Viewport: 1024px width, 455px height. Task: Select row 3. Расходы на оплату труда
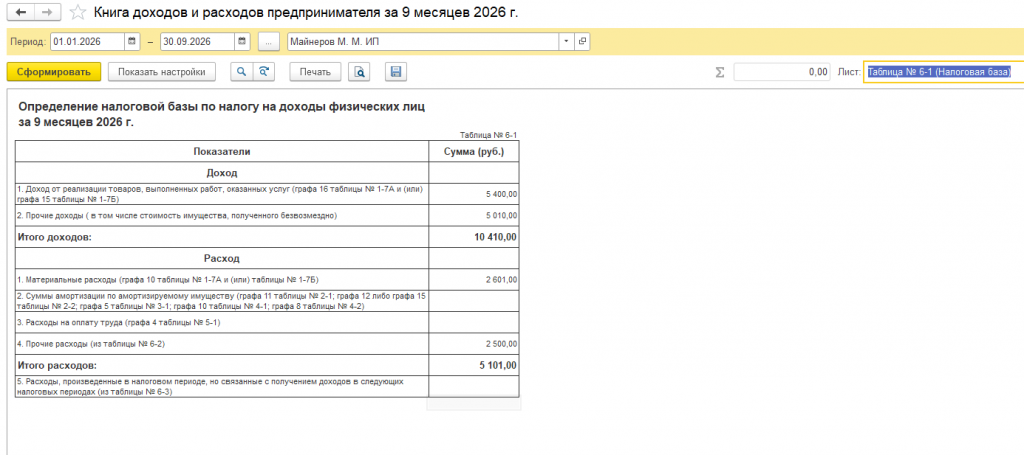tap(222, 322)
